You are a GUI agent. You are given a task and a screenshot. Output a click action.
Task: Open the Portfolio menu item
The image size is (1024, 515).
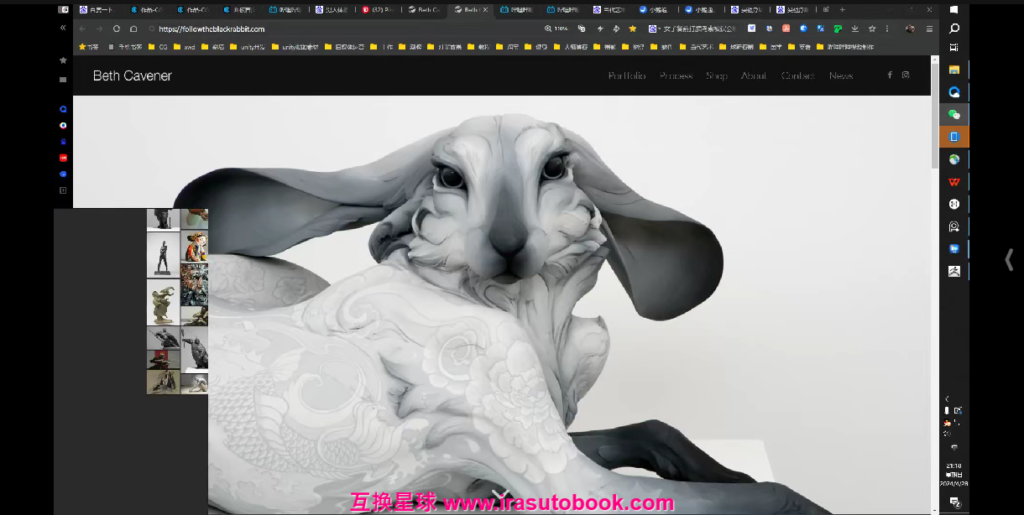click(x=627, y=76)
